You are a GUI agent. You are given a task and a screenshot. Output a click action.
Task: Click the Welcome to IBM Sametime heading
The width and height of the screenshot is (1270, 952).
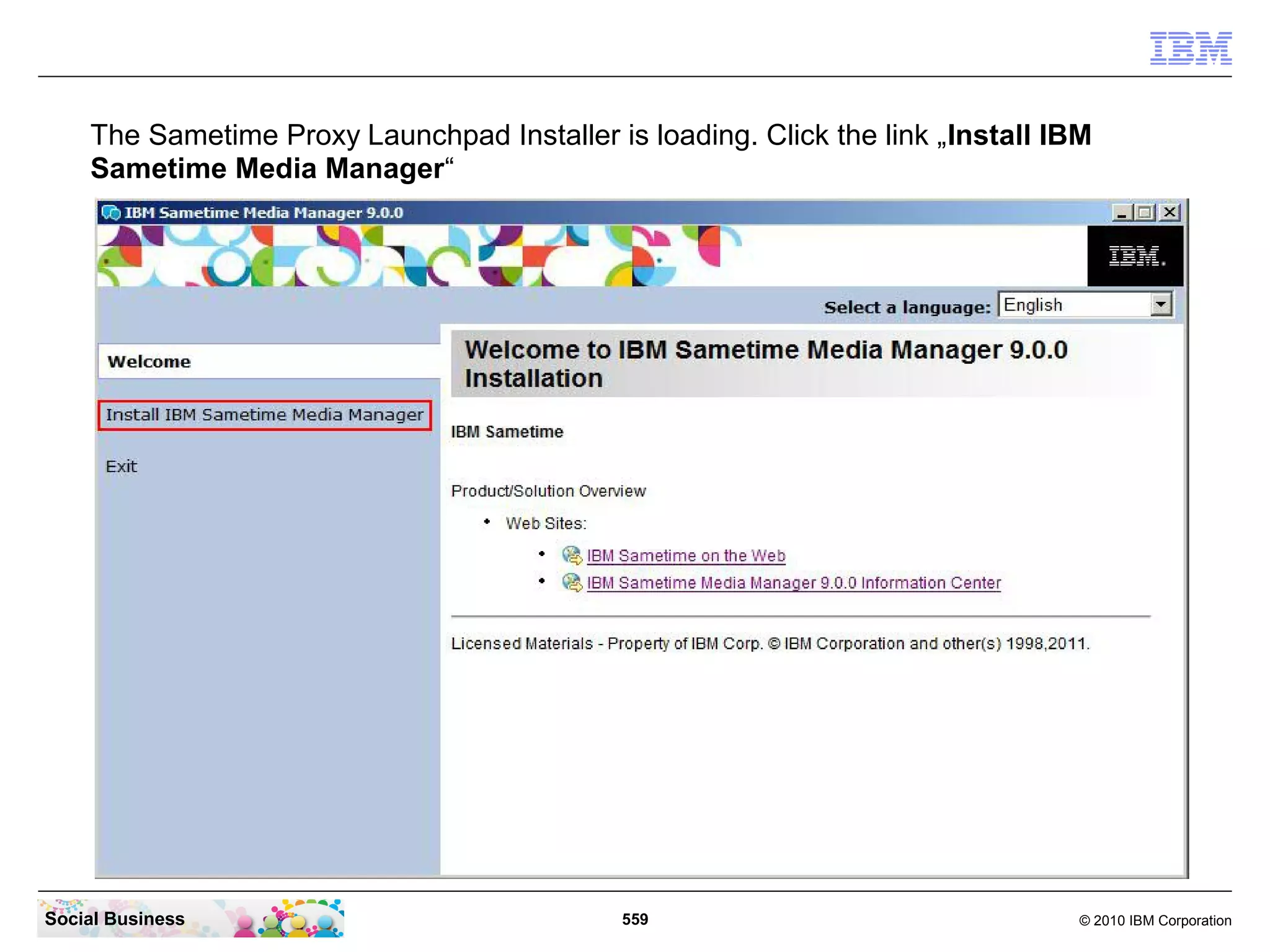tap(766, 364)
